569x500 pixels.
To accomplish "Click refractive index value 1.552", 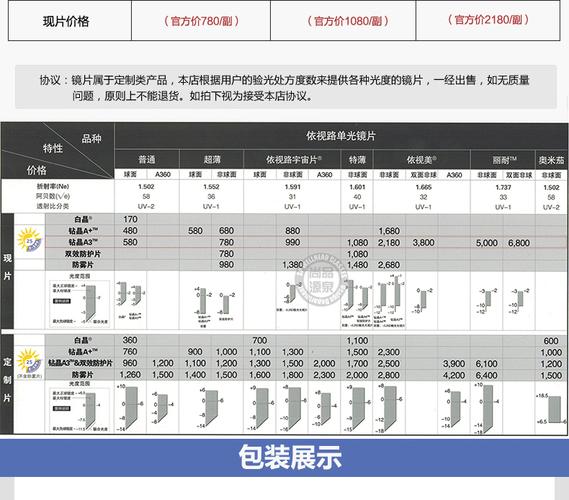I will pyautogui.click(x=211, y=187).
